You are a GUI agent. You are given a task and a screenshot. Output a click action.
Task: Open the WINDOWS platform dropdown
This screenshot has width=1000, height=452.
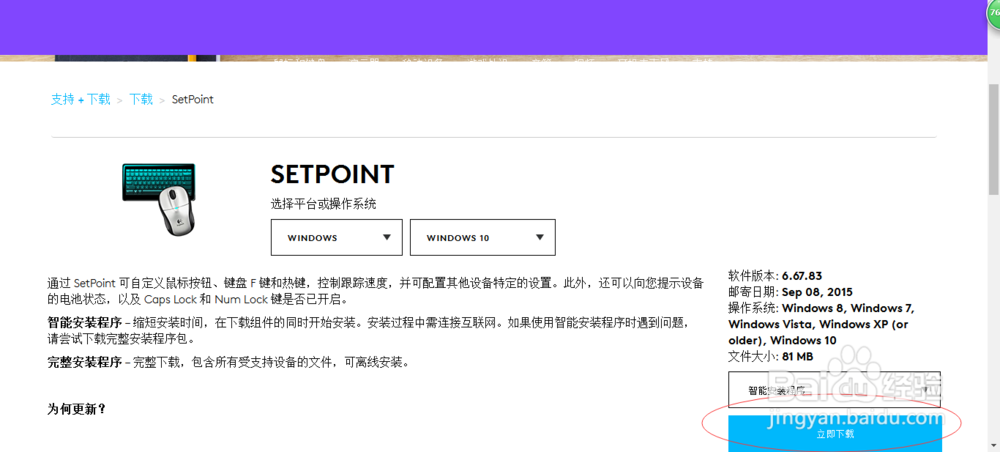click(x=337, y=237)
